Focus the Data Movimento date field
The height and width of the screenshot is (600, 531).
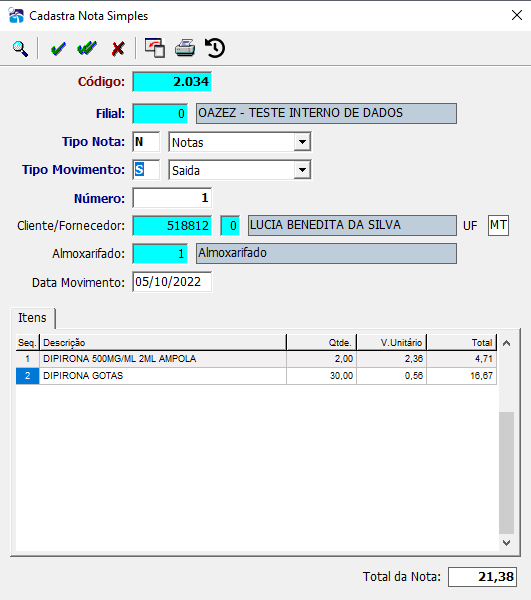[172, 282]
